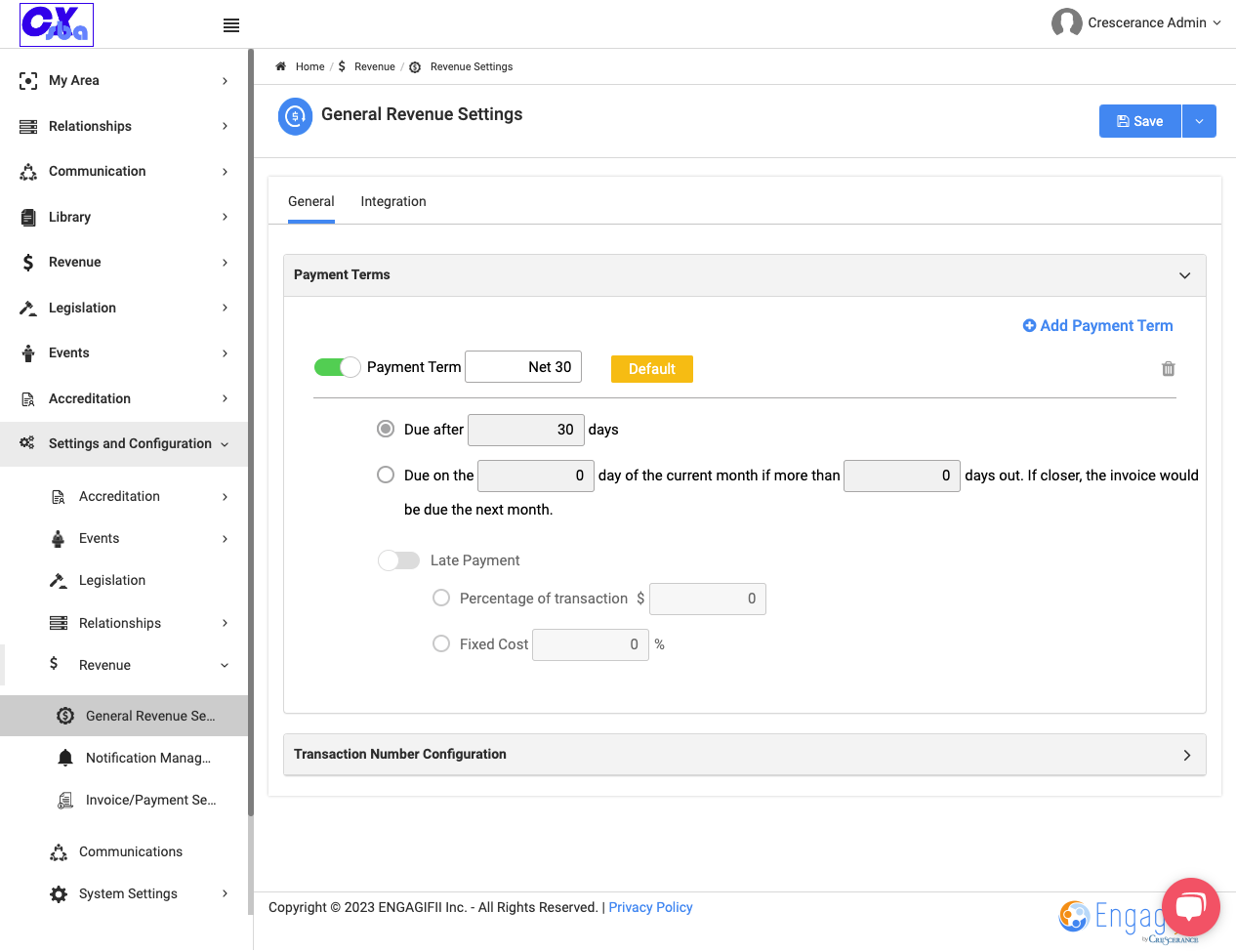The image size is (1236, 952).
Task: Click the top-level Revenue dollar icon
Action: (x=28, y=263)
